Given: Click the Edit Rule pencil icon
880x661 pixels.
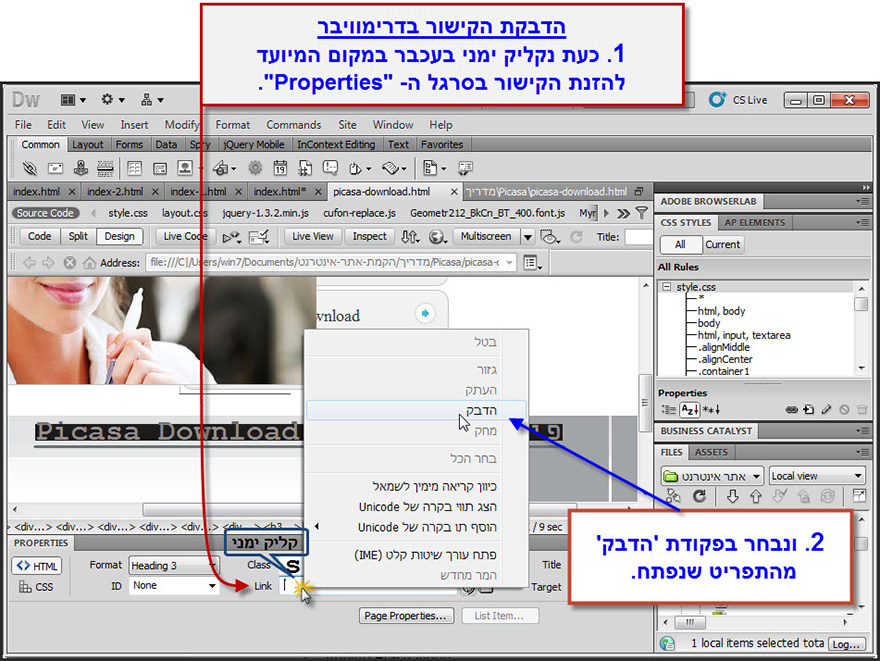Looking at the screenshot, I should 826,410.
